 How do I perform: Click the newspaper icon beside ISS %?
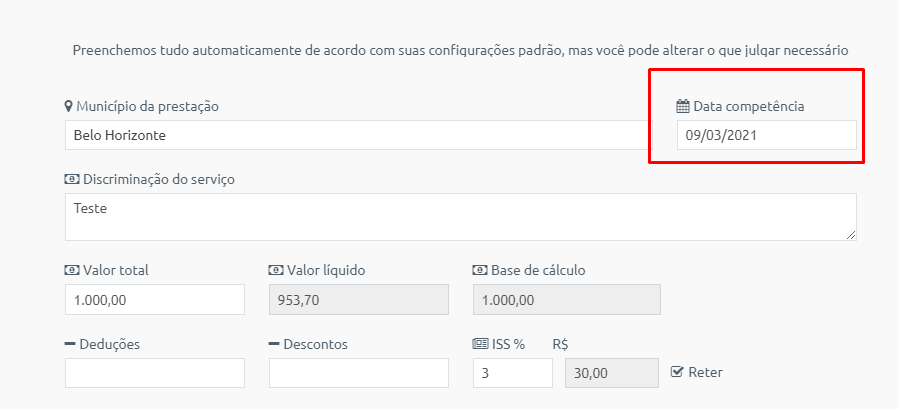(x=479, y=344)
